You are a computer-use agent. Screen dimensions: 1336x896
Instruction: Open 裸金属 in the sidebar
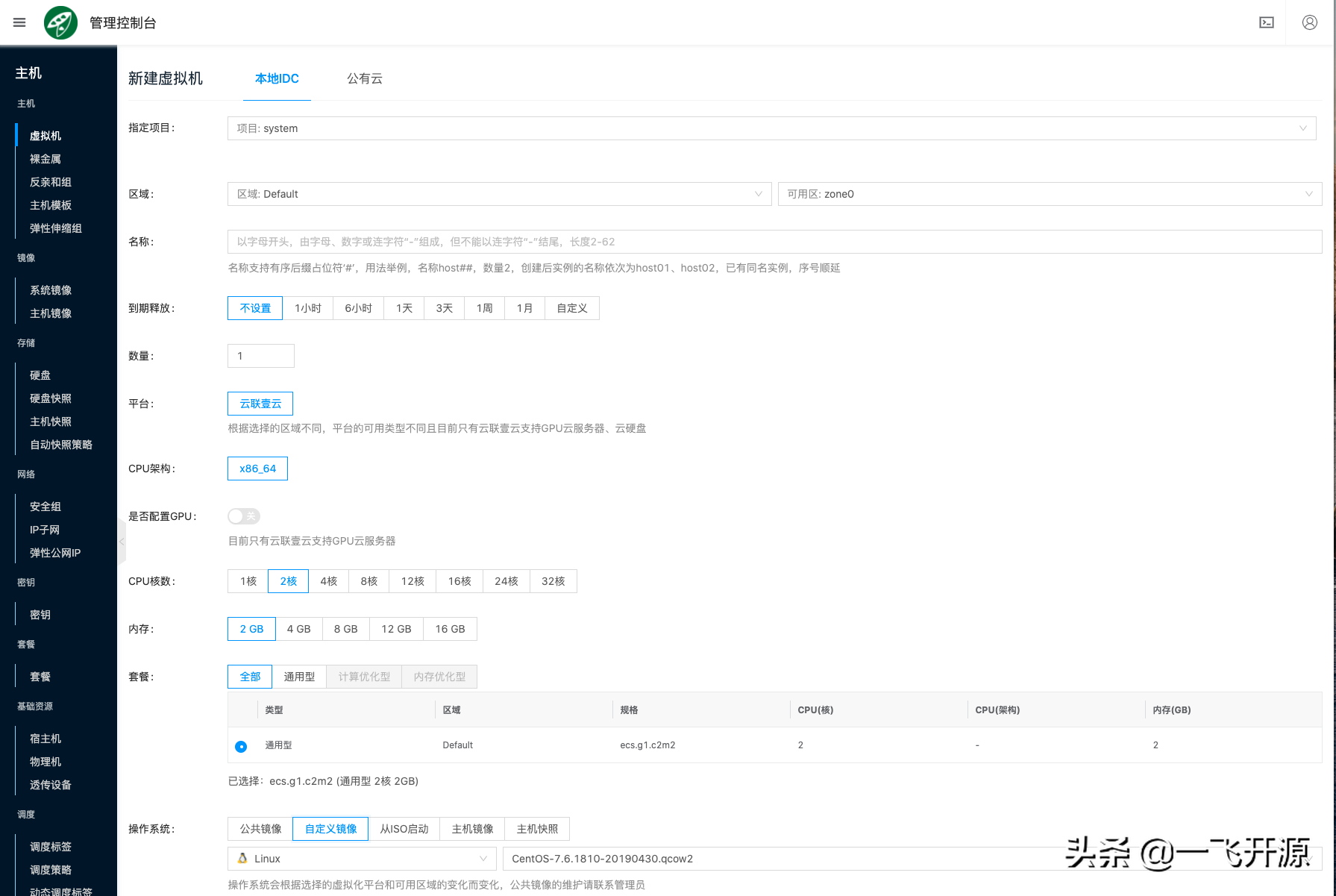click(46, 159)
